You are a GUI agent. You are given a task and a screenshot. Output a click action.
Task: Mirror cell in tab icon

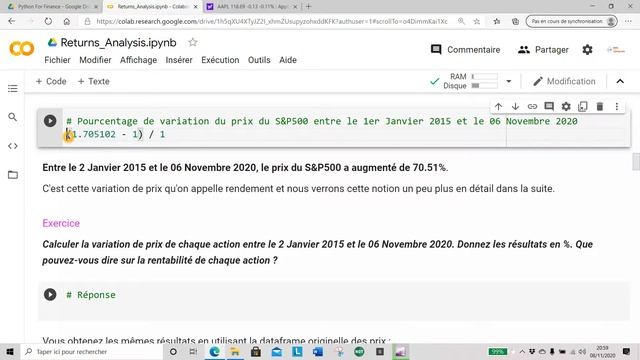[583, 107]
